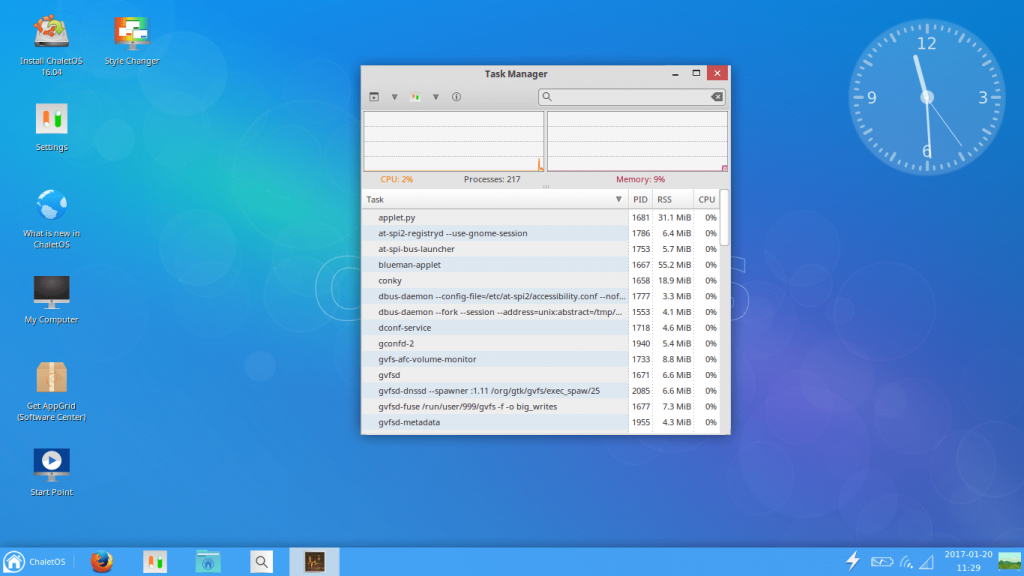The width and height of the screenshot is (1024, 576).
Task: Click the power lightning icon in system tray
Action: tap(853, 561)
